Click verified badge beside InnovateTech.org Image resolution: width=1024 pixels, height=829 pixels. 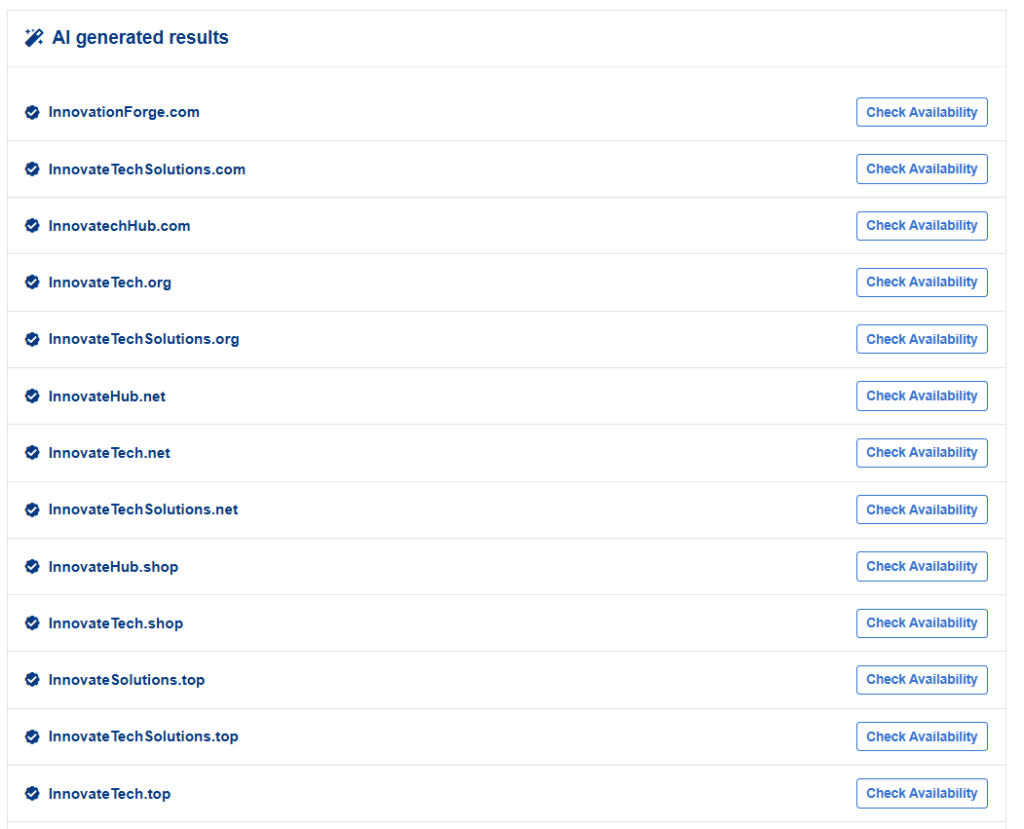coord(32,282)
